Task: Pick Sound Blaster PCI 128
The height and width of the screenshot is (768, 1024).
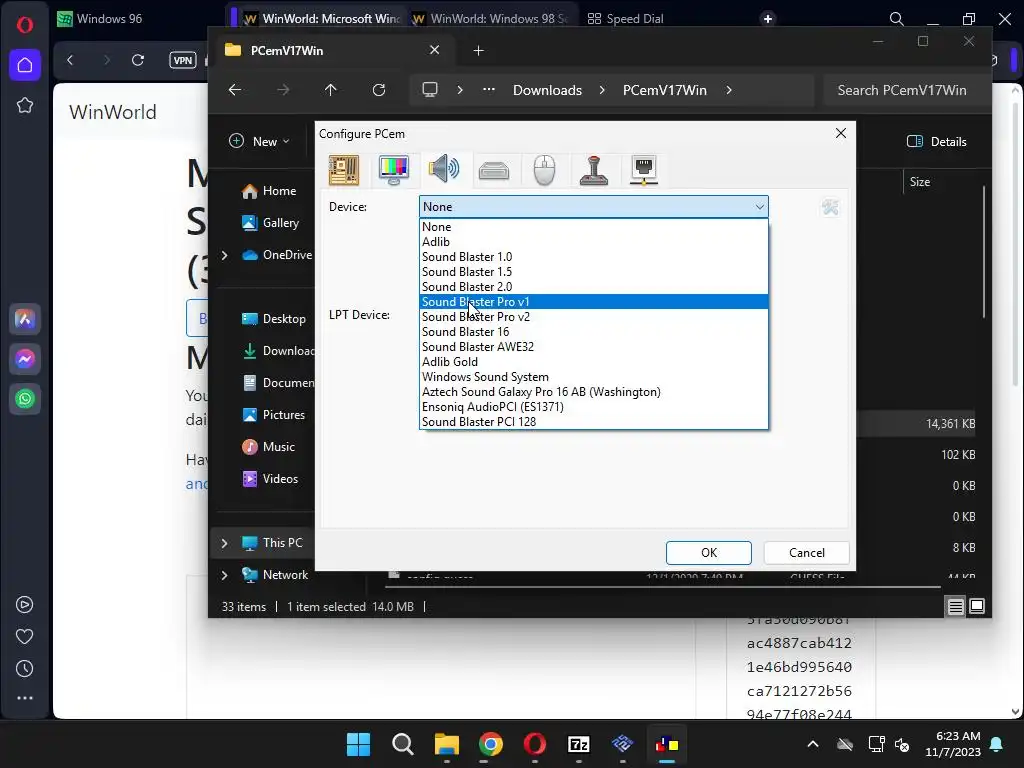Action: pyautogui.click(x=594, y=422)
